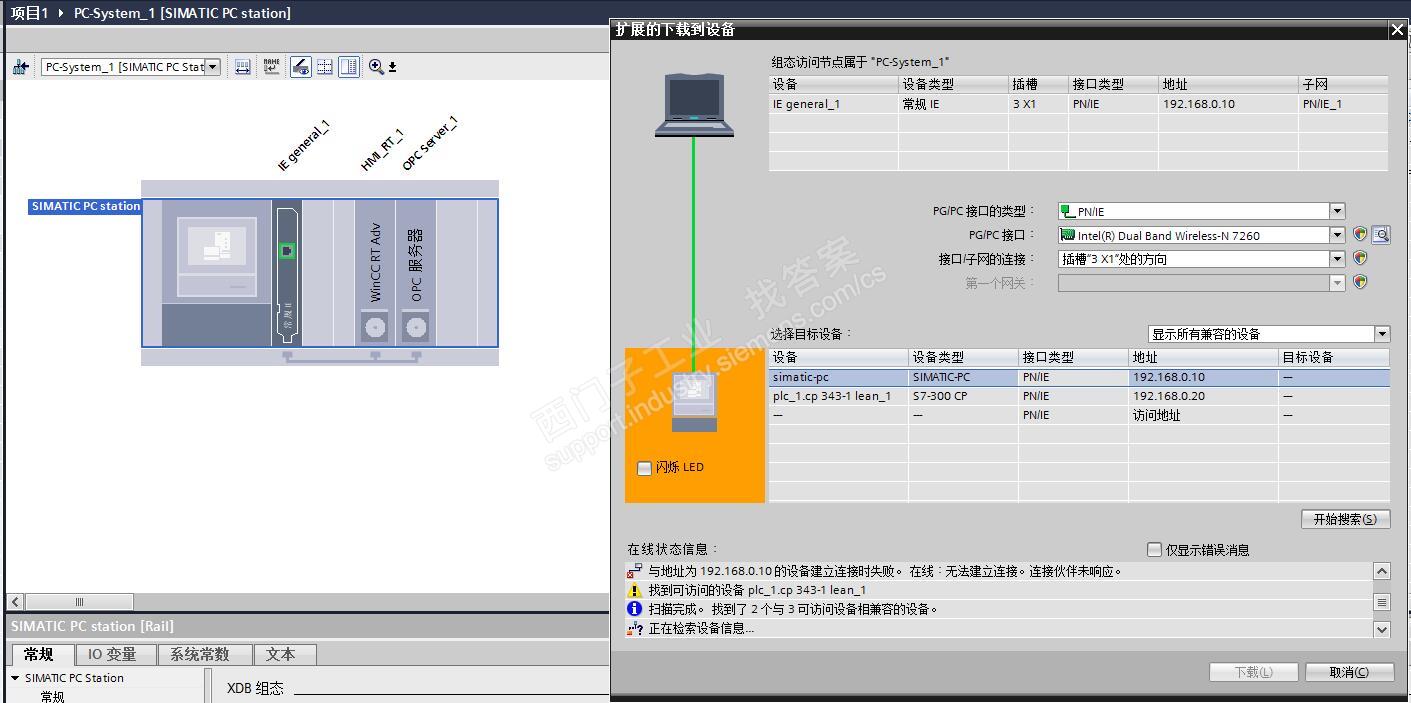Click the blue info icon for scan complete
Screen dimensions: 1411x703
point(634,609)
